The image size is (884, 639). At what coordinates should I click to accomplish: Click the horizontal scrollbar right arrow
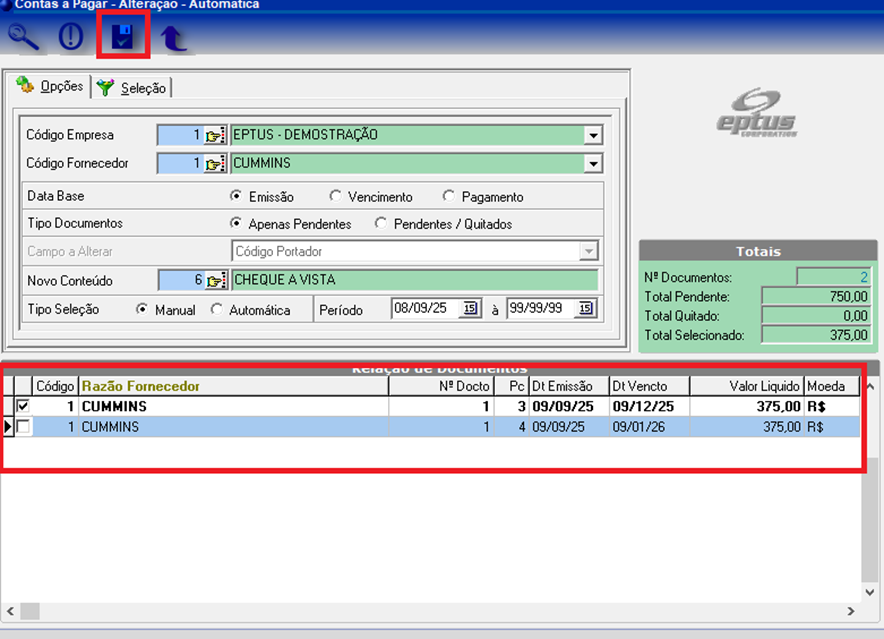tap(851, 610)
